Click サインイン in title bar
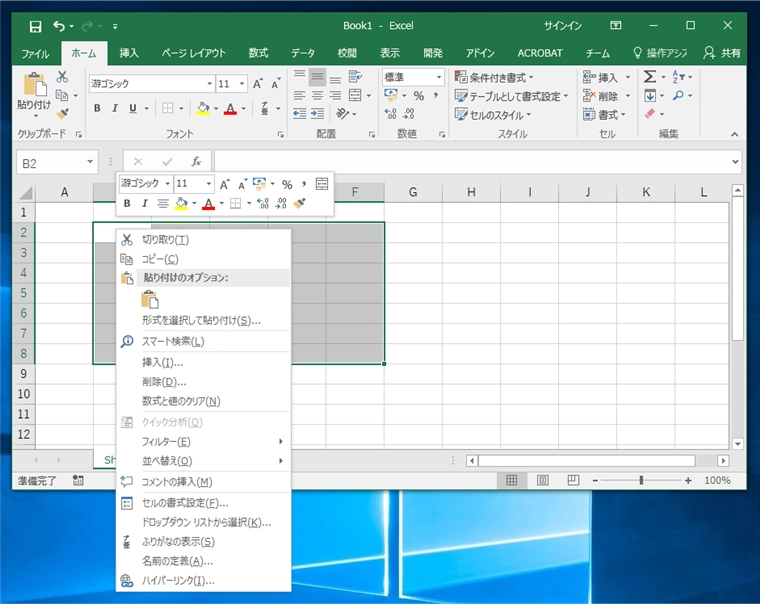 [562, 26]
